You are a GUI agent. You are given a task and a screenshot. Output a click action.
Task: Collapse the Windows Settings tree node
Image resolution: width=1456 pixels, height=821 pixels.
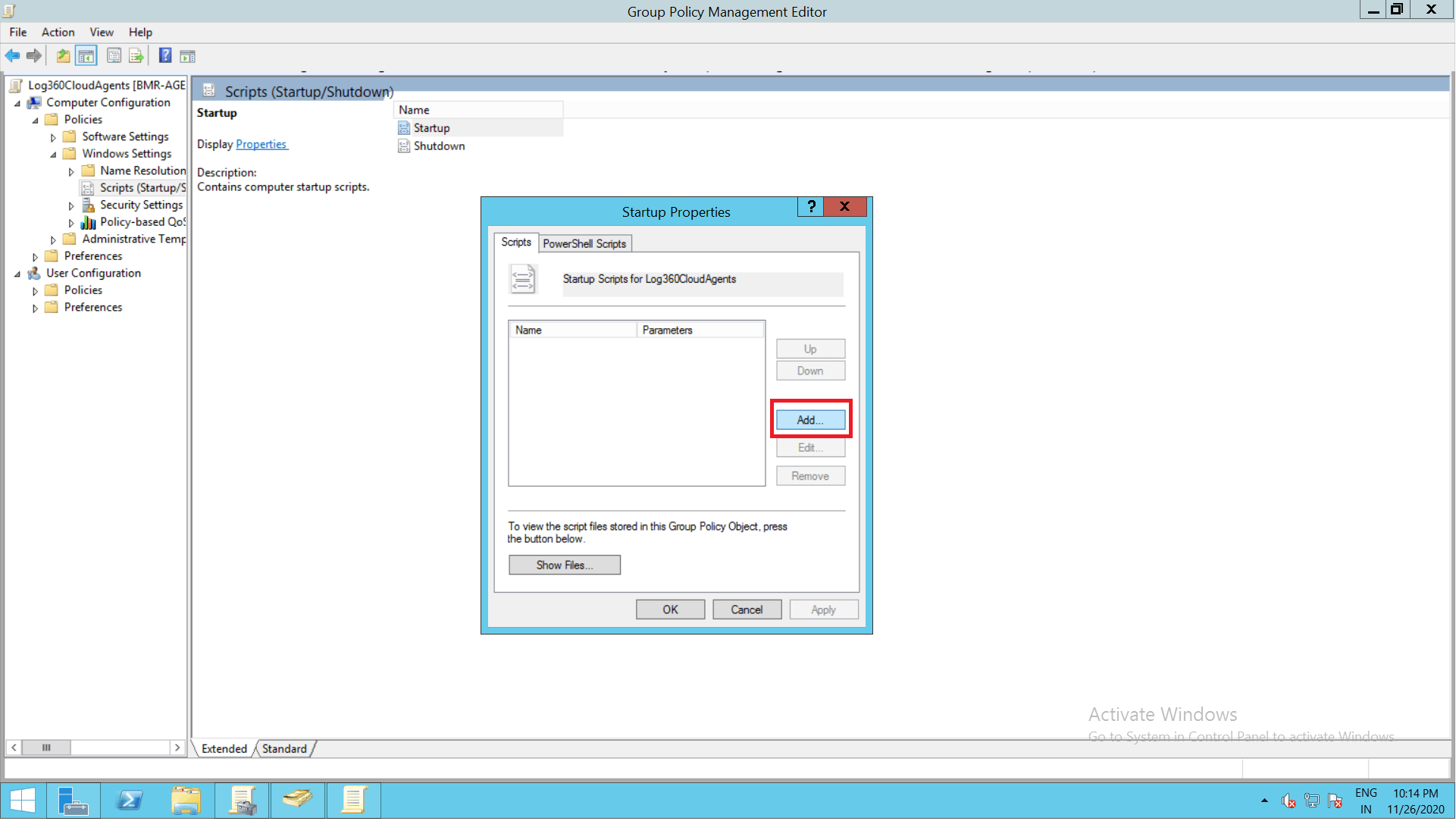point(53,155)
